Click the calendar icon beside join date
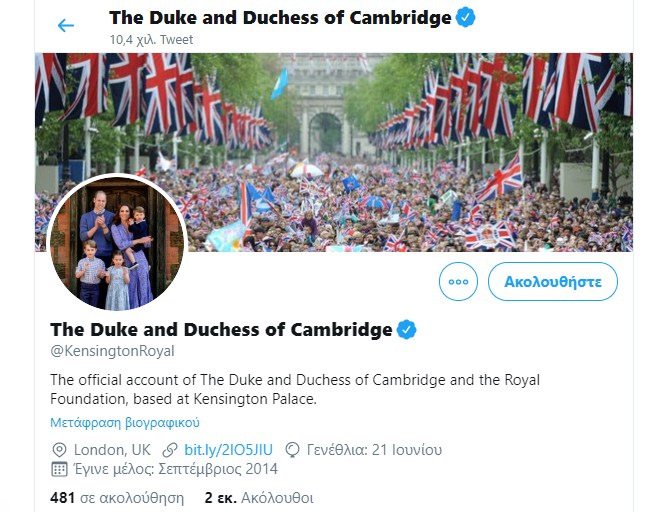 [59, 469]
